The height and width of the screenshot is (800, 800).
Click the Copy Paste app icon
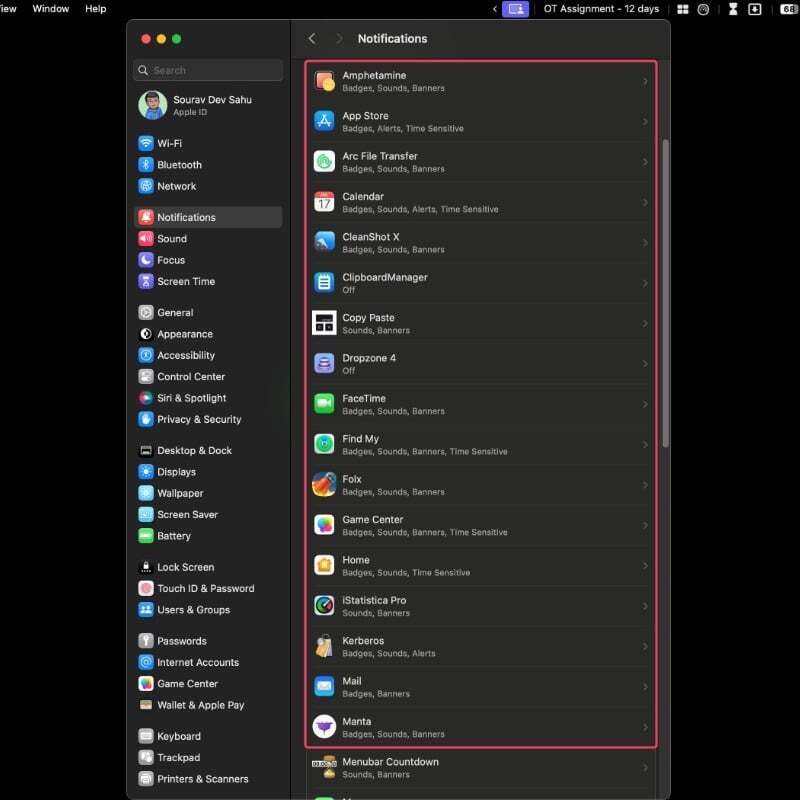(324, 323)
